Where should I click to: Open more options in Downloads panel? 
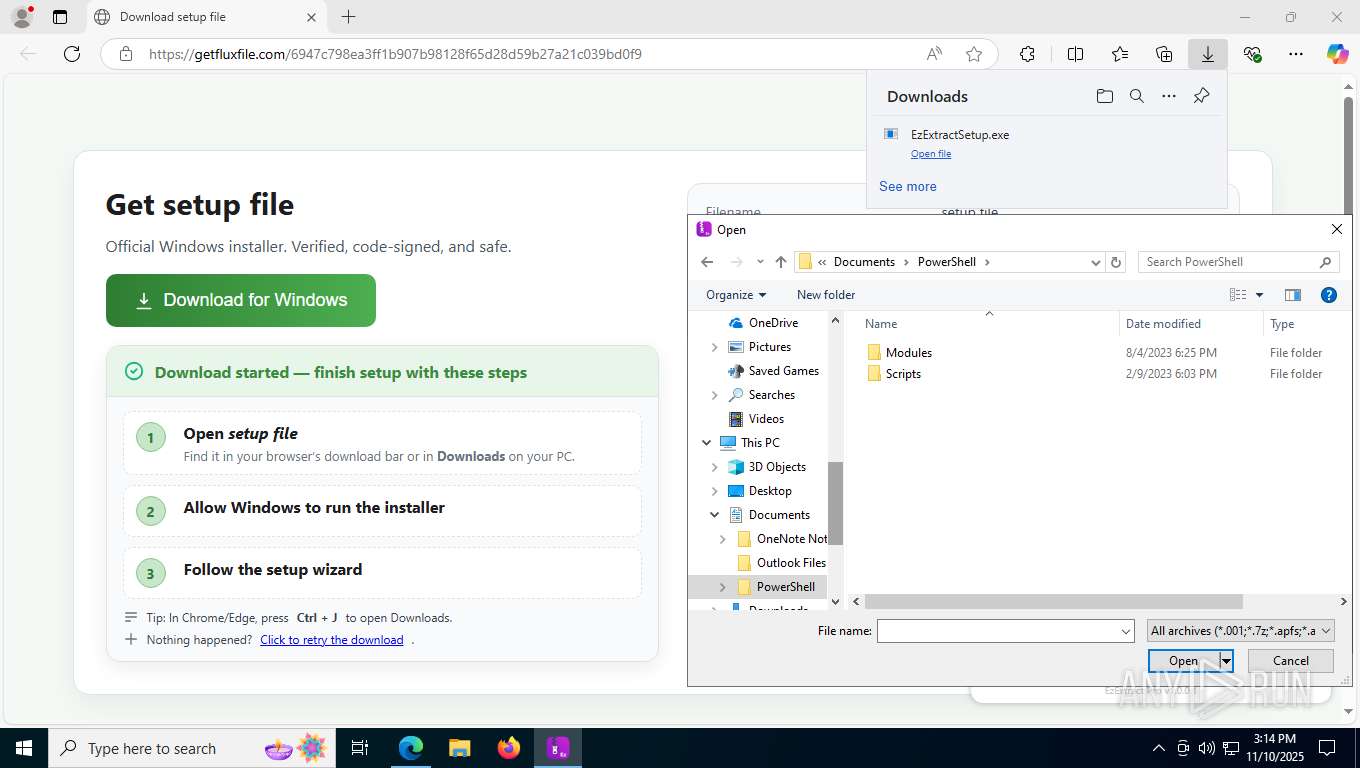click(x=1169, y=96)
